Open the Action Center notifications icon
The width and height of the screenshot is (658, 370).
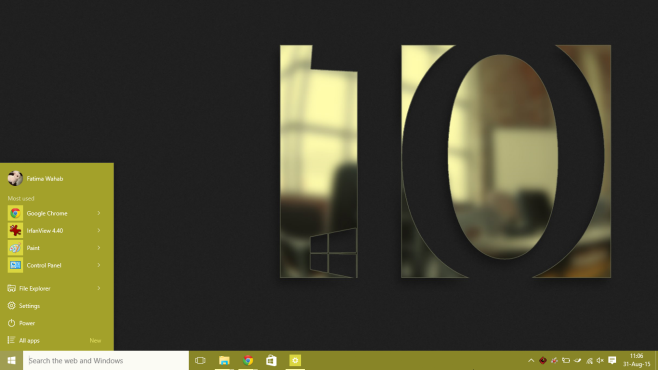(612, 360)
